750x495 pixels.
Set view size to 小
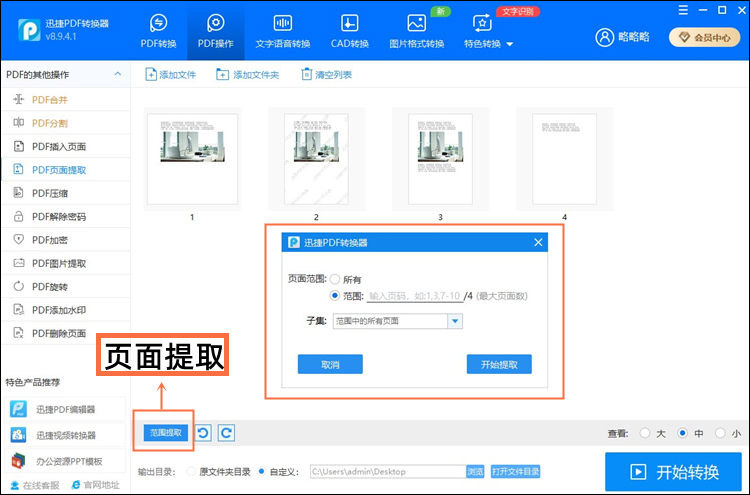coord(720,433)
